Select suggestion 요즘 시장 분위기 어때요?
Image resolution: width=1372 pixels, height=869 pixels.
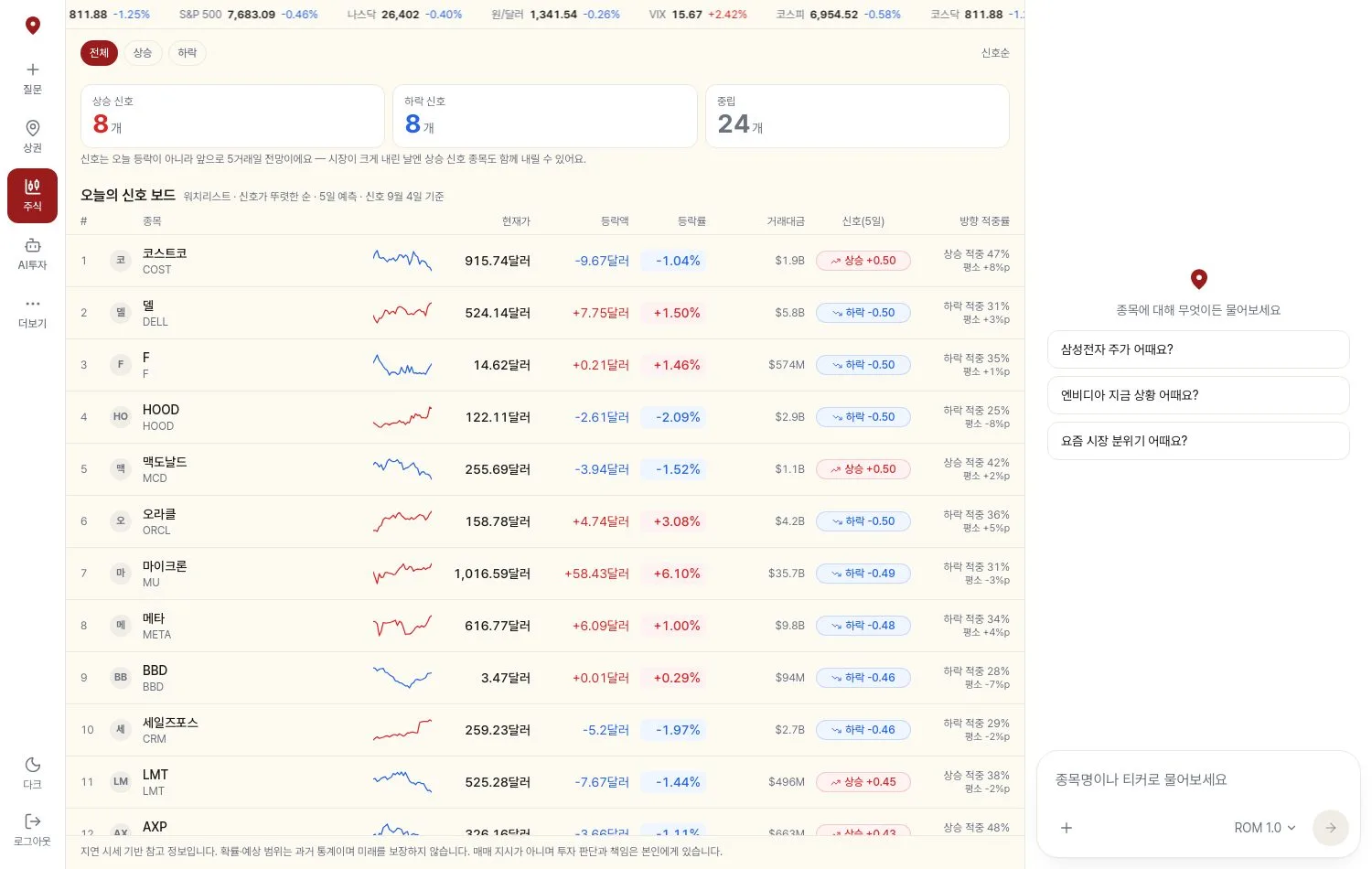[x=1198, y=441]
